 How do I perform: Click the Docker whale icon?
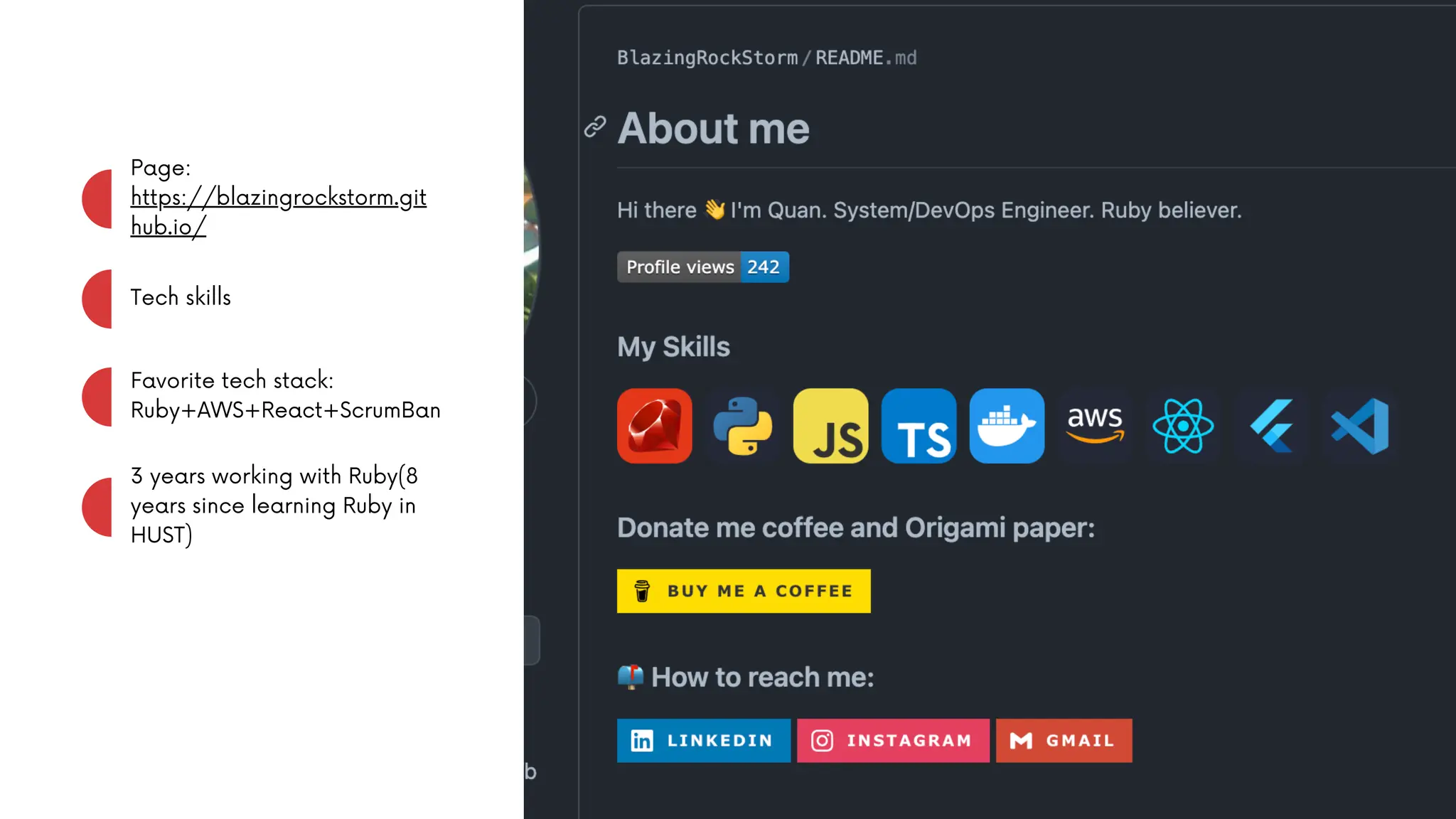pyautogui.click(x=1007, y=426)
